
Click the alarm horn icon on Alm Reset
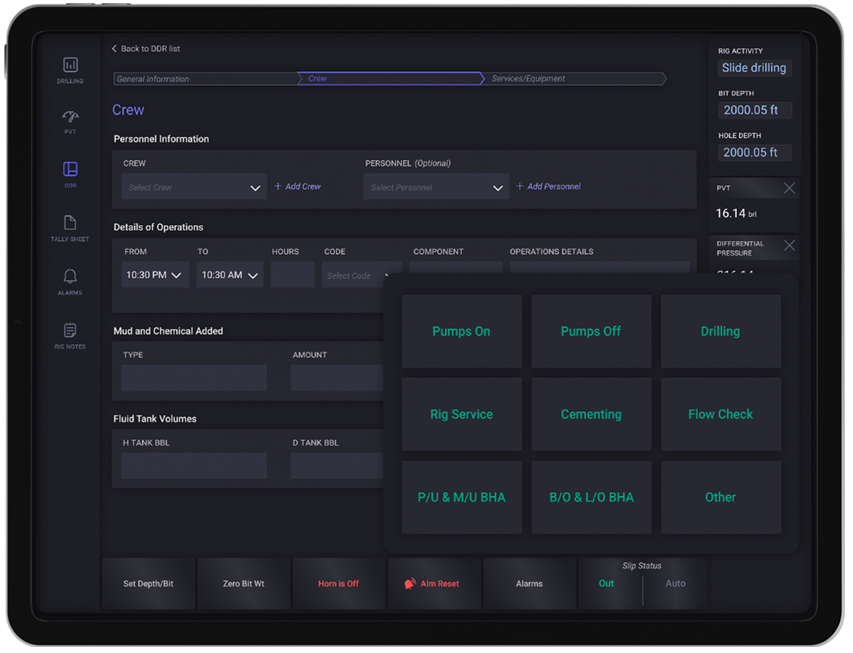tap(410, 583)
